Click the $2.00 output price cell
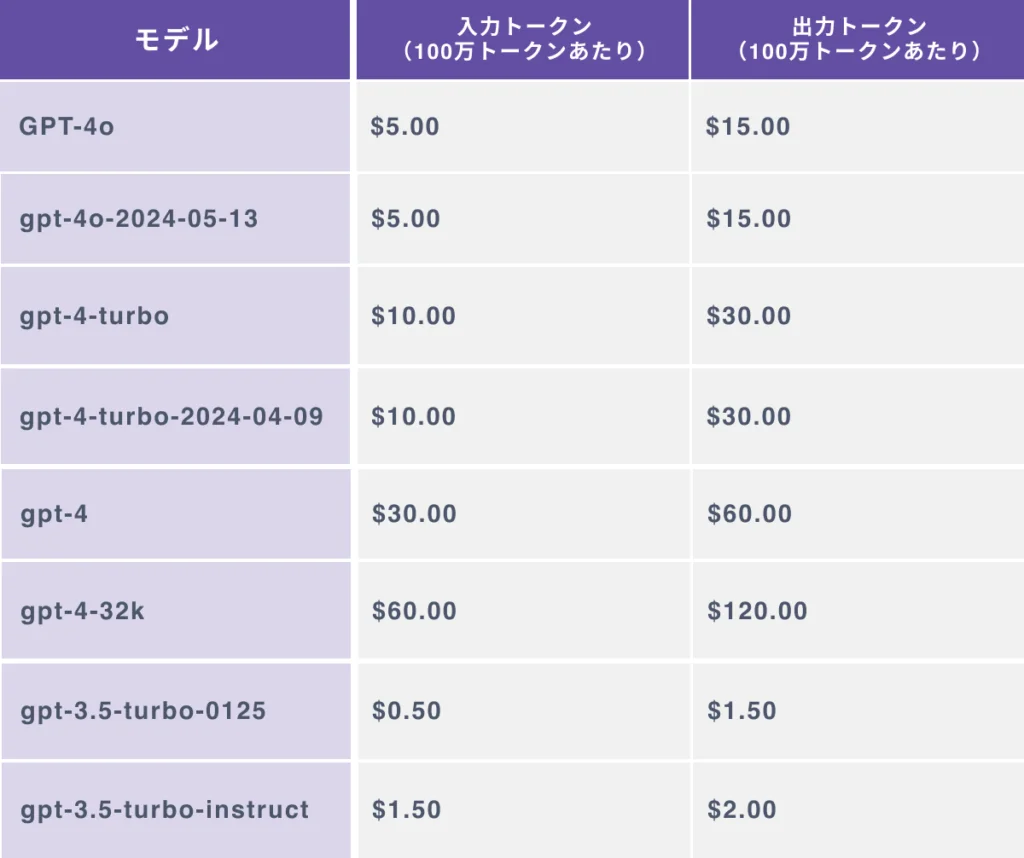Screen dimensions: 1024x858 click(x=742, y=809)
